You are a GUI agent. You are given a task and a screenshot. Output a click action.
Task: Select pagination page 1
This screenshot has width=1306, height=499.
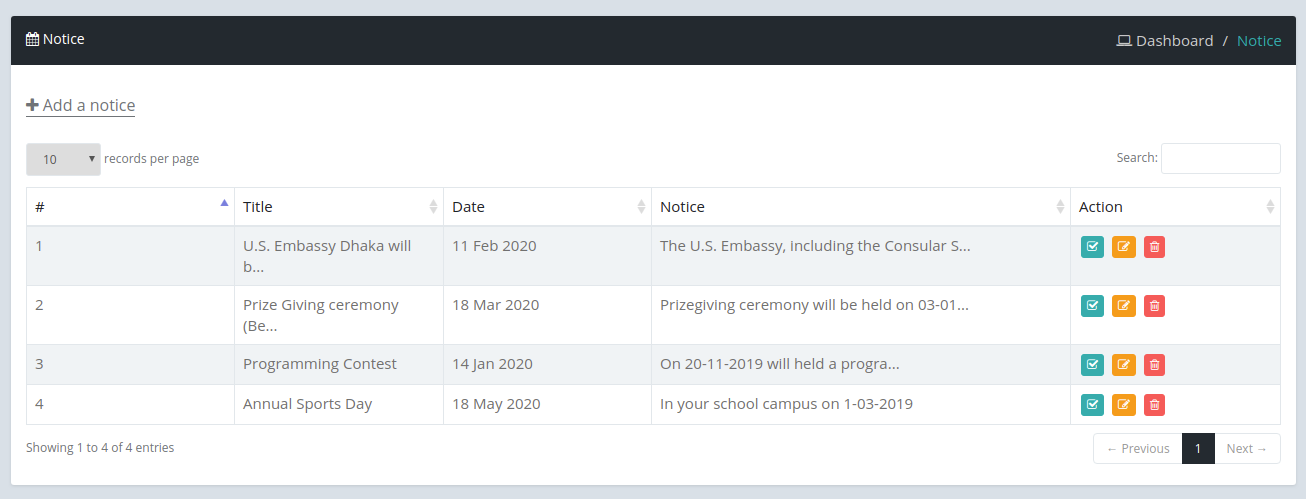1198,448
